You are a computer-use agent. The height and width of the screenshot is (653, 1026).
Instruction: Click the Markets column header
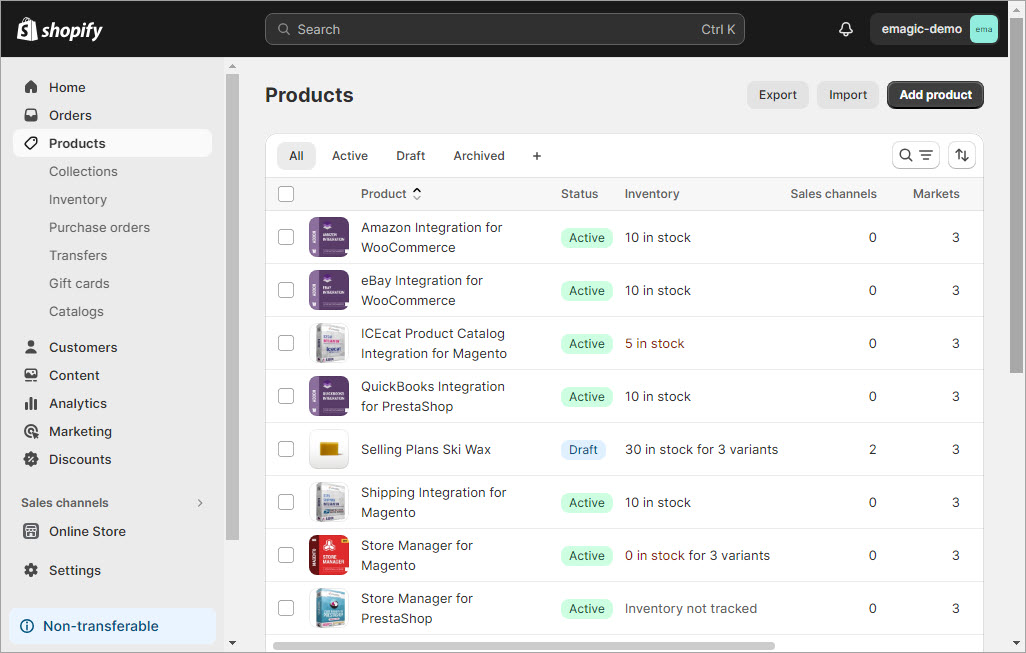(x=936, y=194)
